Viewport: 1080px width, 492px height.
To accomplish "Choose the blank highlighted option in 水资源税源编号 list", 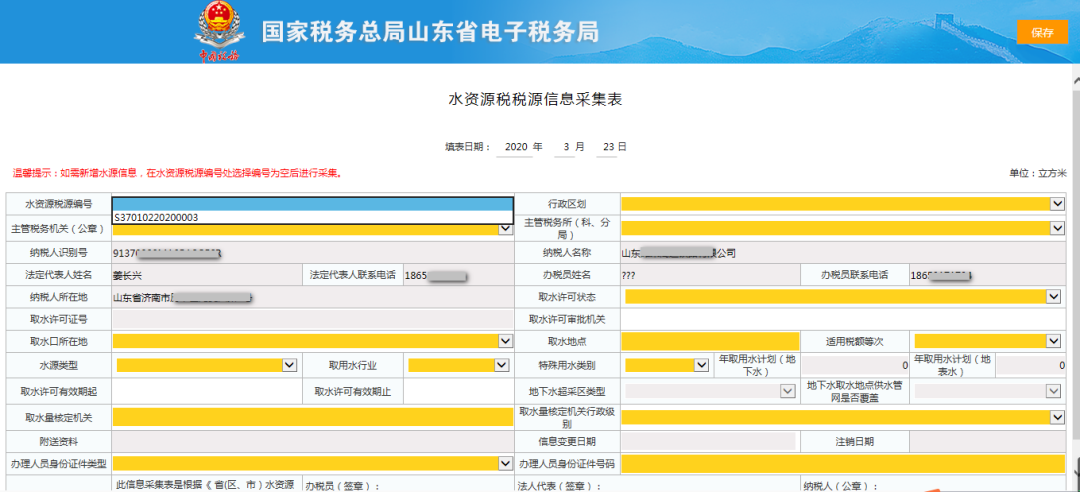I will pyautogui.click(x=312, y=203).
